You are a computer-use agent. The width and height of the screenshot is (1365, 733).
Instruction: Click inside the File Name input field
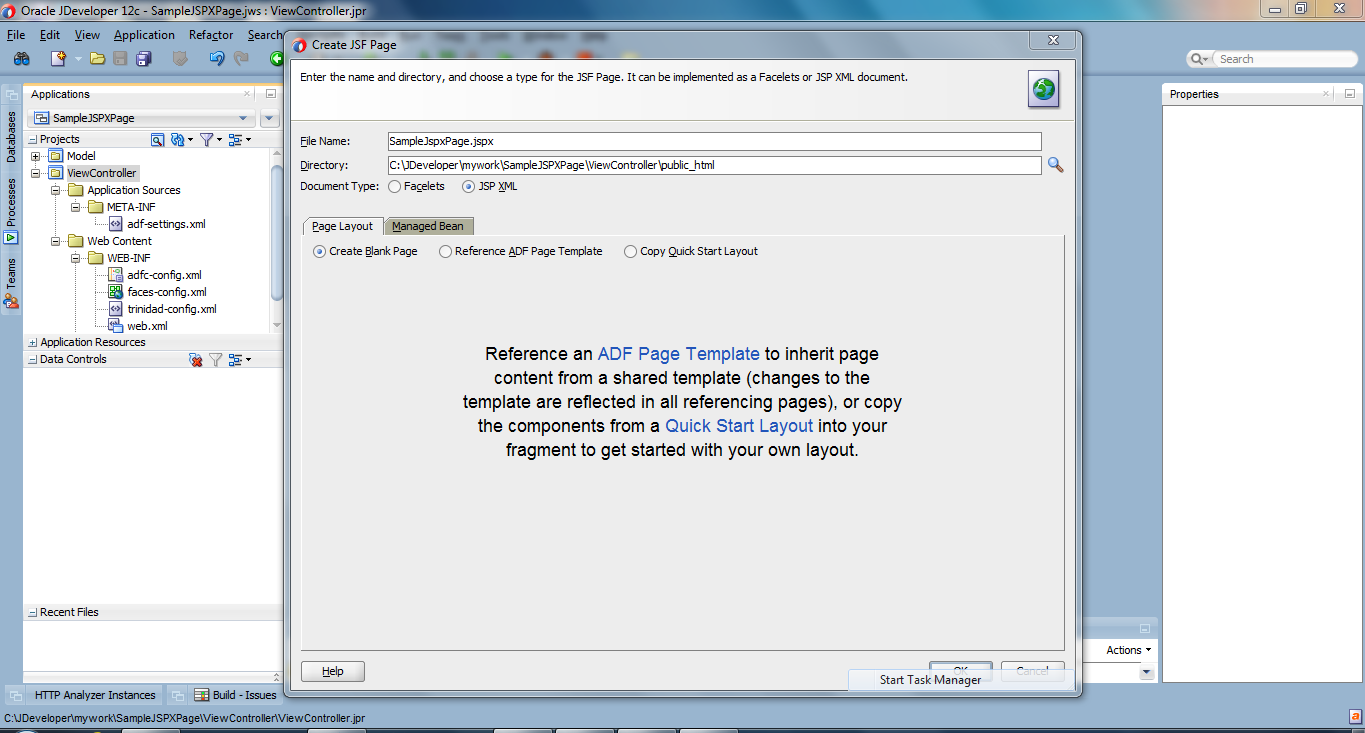coord(700,141)
